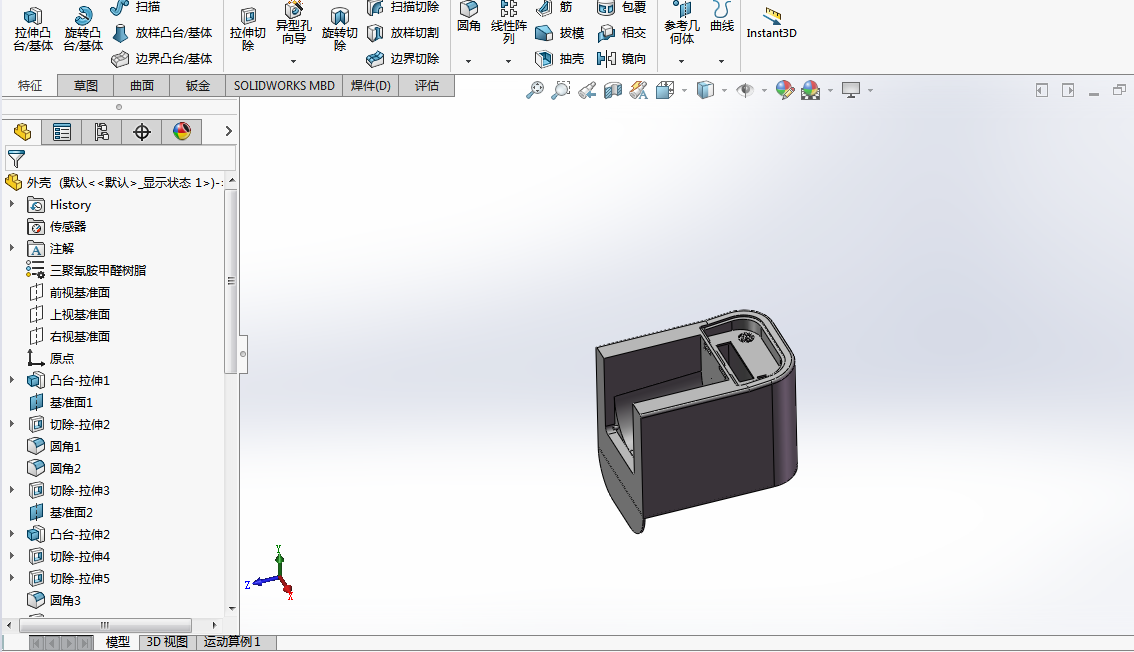
Task: Toggle Instant3D mode
Action: pyautogui.click(x=772, y=23)
